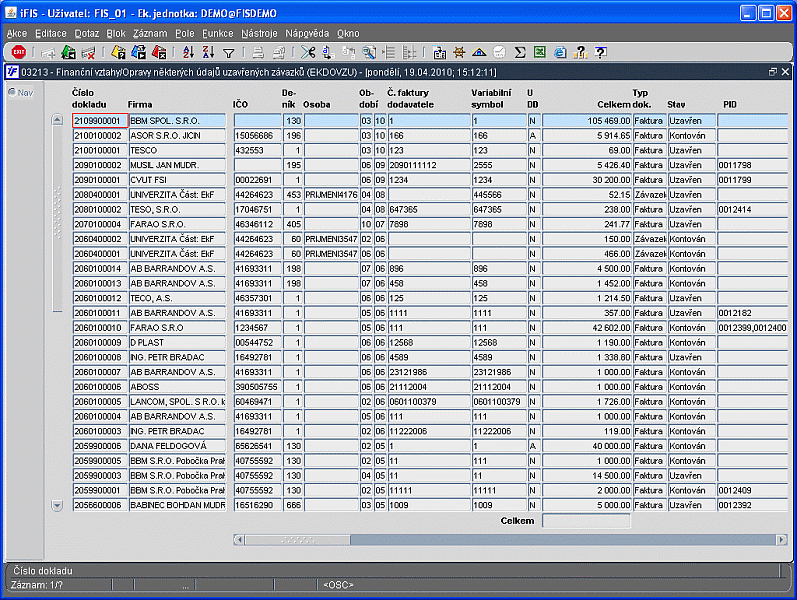Click the Celkem total field
The height and width of the screenshot is (600, 797).
point(586,521)
